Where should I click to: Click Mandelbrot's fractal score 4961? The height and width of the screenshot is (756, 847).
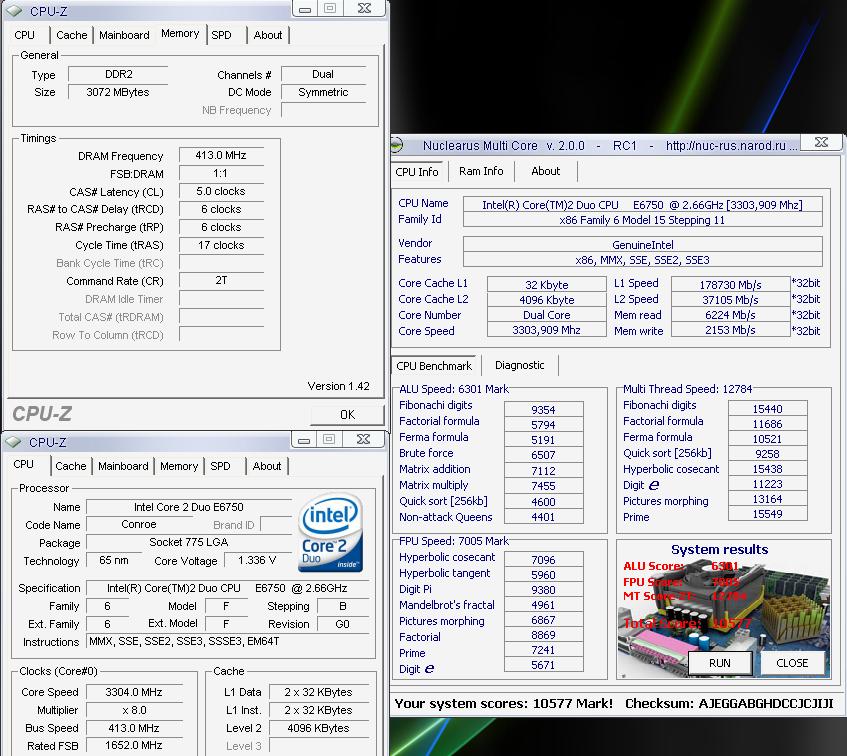[543, 605]
